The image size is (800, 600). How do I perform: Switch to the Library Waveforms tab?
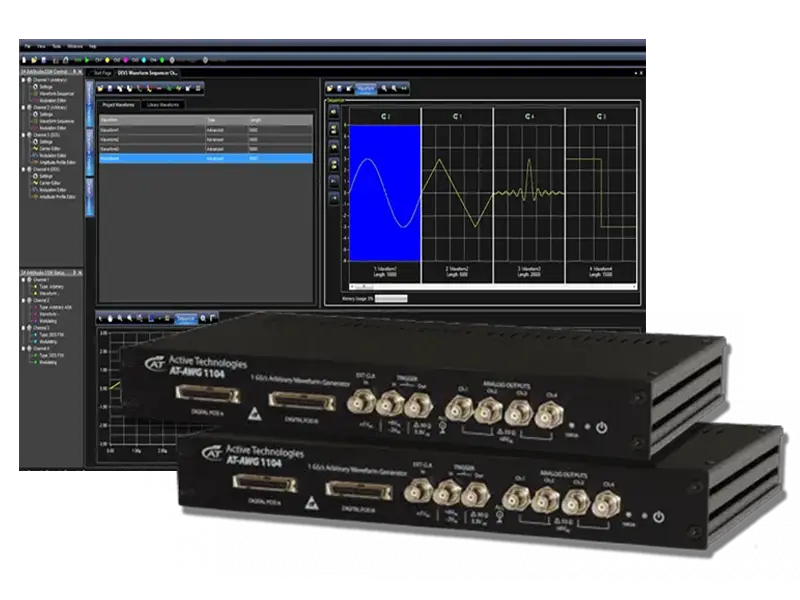click(x=162, y=105)
